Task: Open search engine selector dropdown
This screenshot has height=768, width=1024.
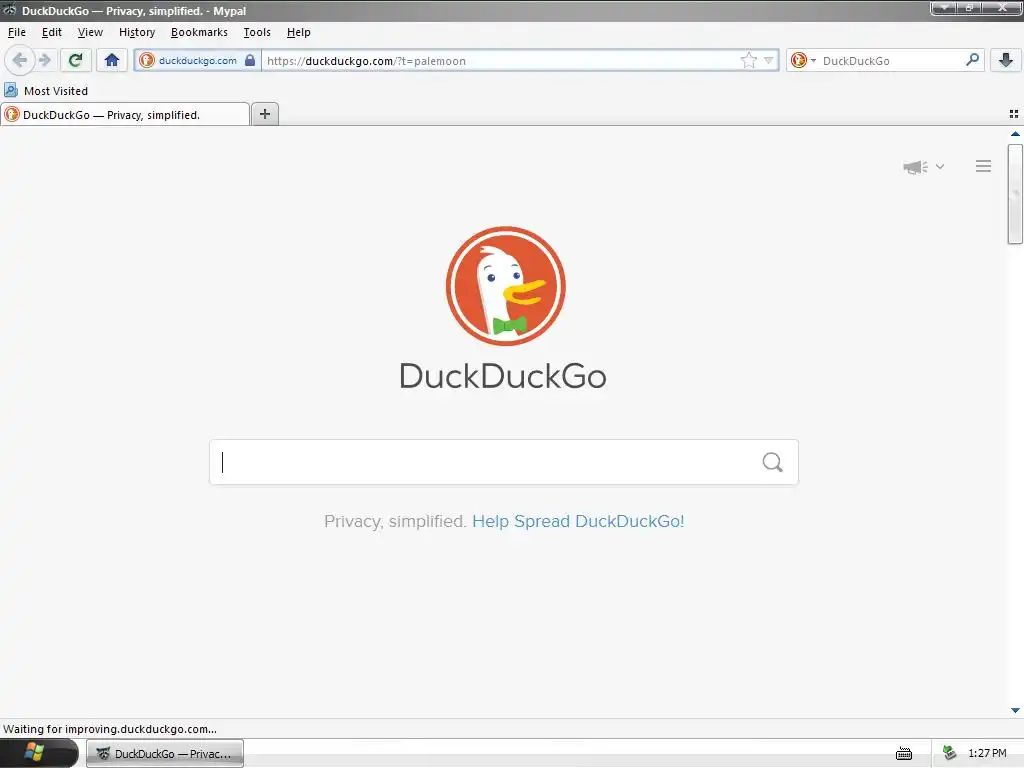Action: (803, 61)
